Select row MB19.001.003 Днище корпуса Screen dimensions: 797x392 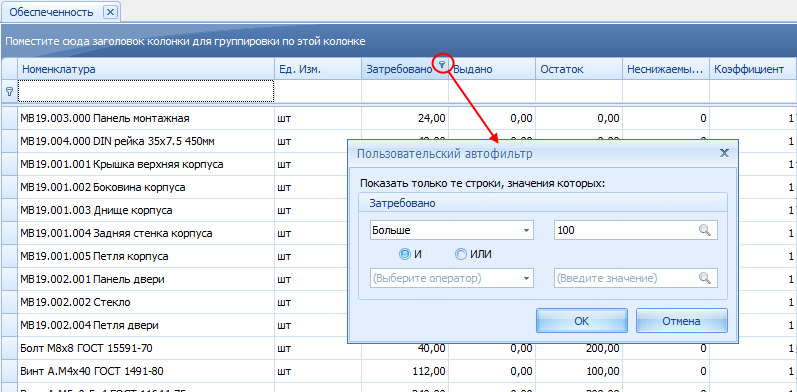[146, 210]
